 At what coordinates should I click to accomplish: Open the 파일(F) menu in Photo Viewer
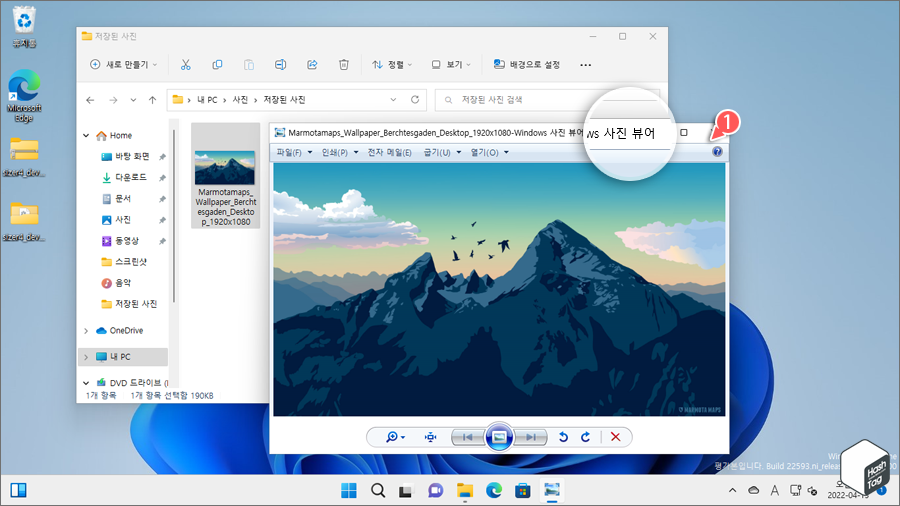click(294, 153)
